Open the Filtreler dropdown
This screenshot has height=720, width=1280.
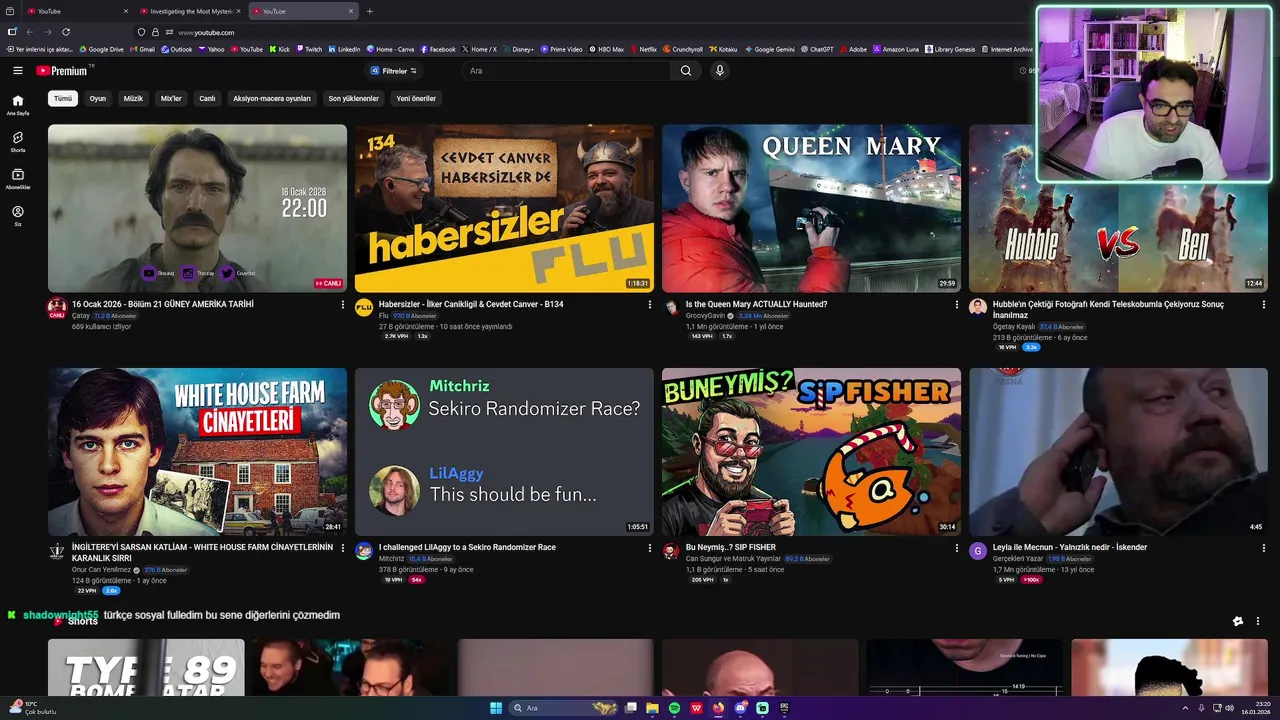[394, 71]
